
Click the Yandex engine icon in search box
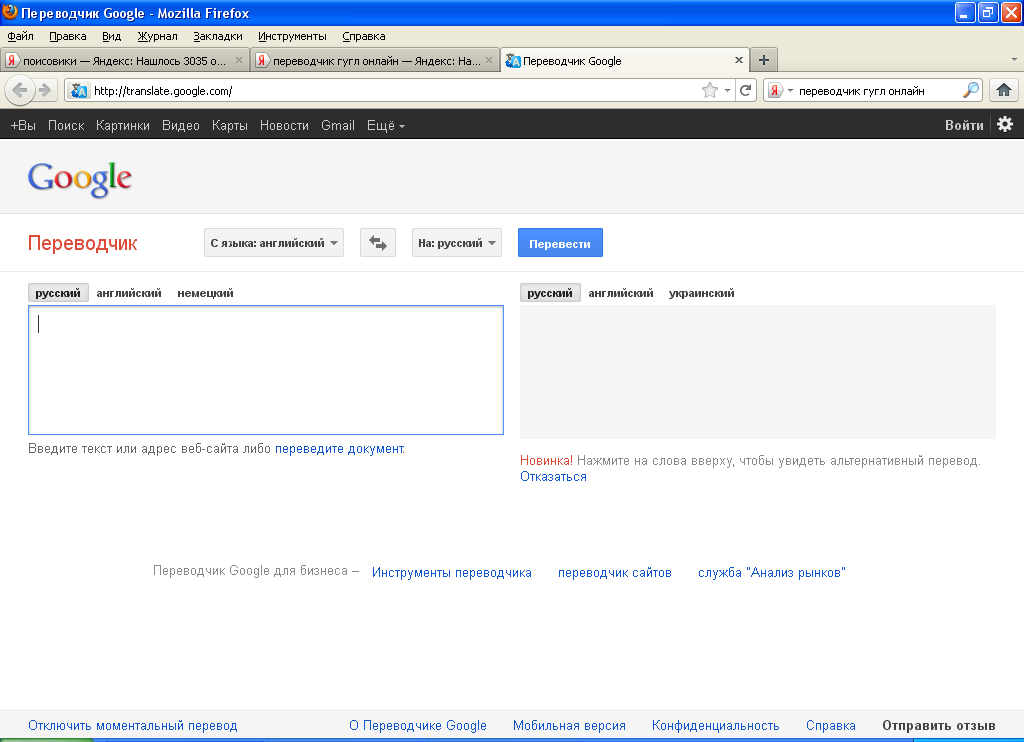[x=775, y=90]
